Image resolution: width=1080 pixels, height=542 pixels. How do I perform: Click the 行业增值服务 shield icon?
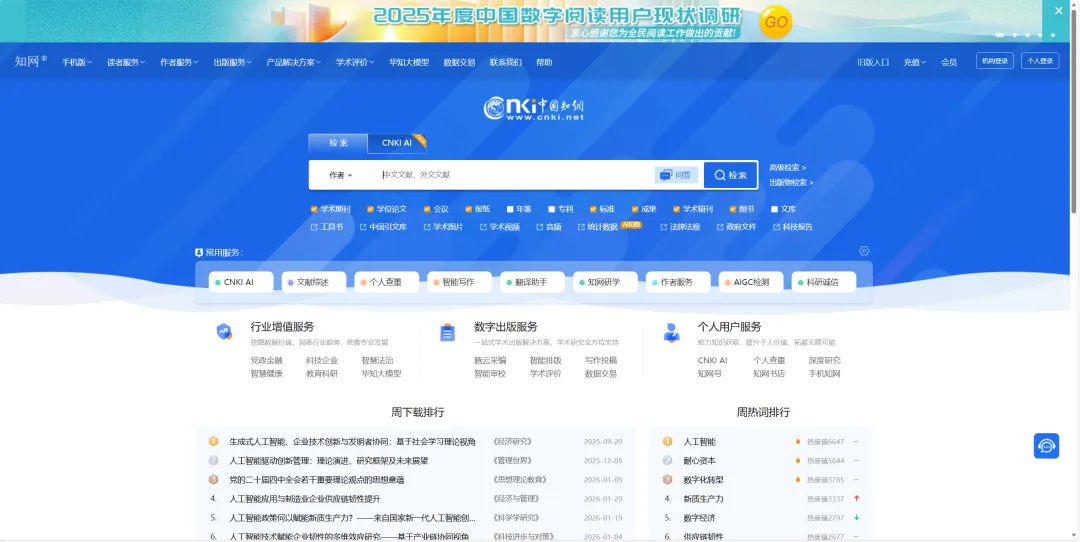(224, 332)
